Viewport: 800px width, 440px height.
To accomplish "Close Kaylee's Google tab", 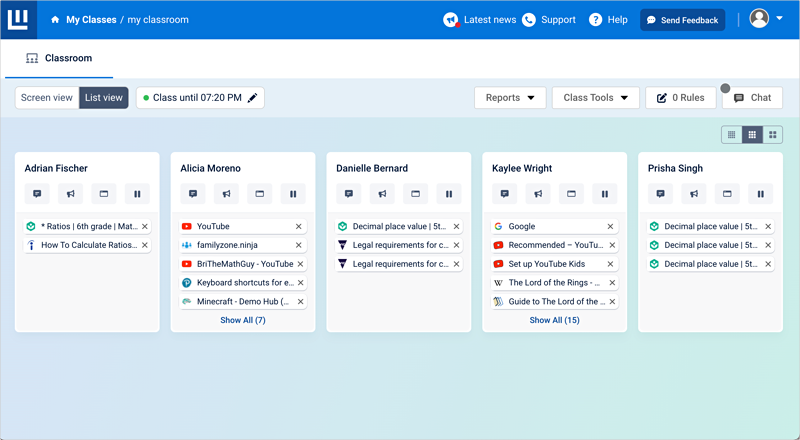I will (x=610, y=226).
